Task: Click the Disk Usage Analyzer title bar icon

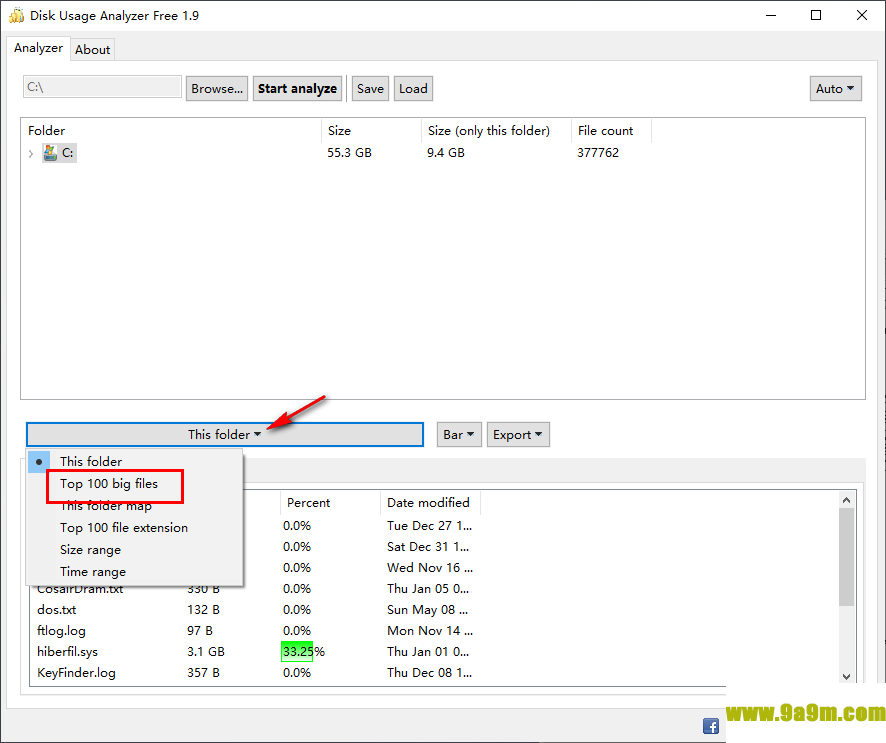Action: [16, 15]
